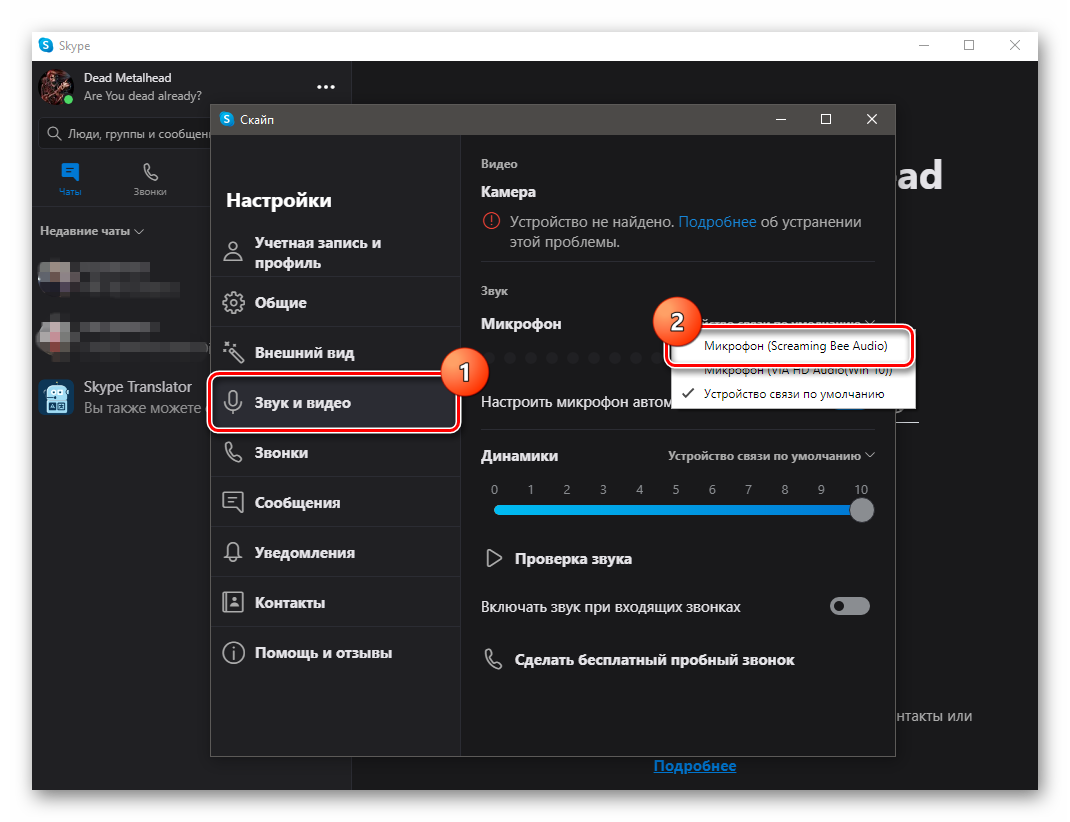Expand the Recent chats list chevron
The image size is (1070, 822).
139,231
